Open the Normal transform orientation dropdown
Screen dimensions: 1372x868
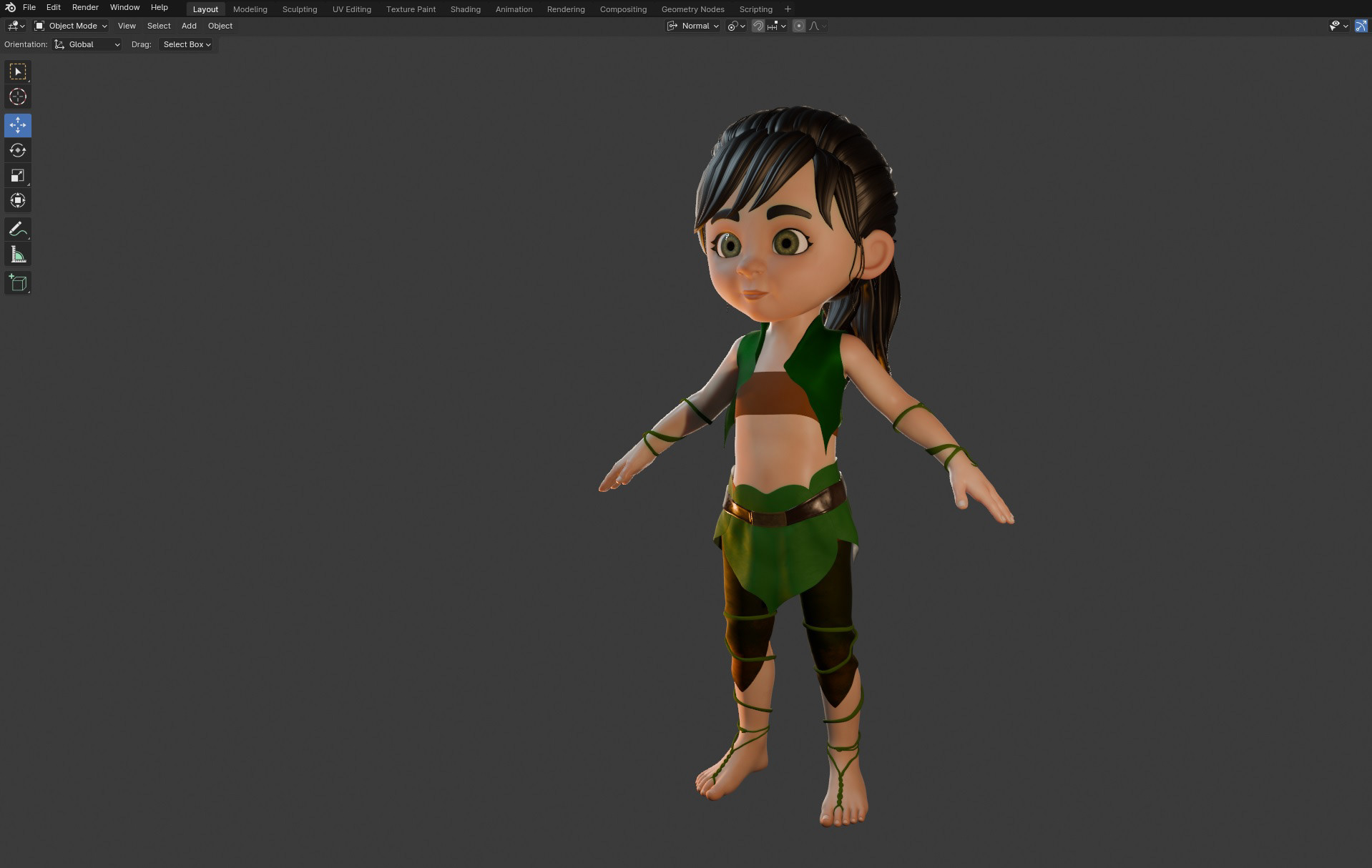click(692, 26)
